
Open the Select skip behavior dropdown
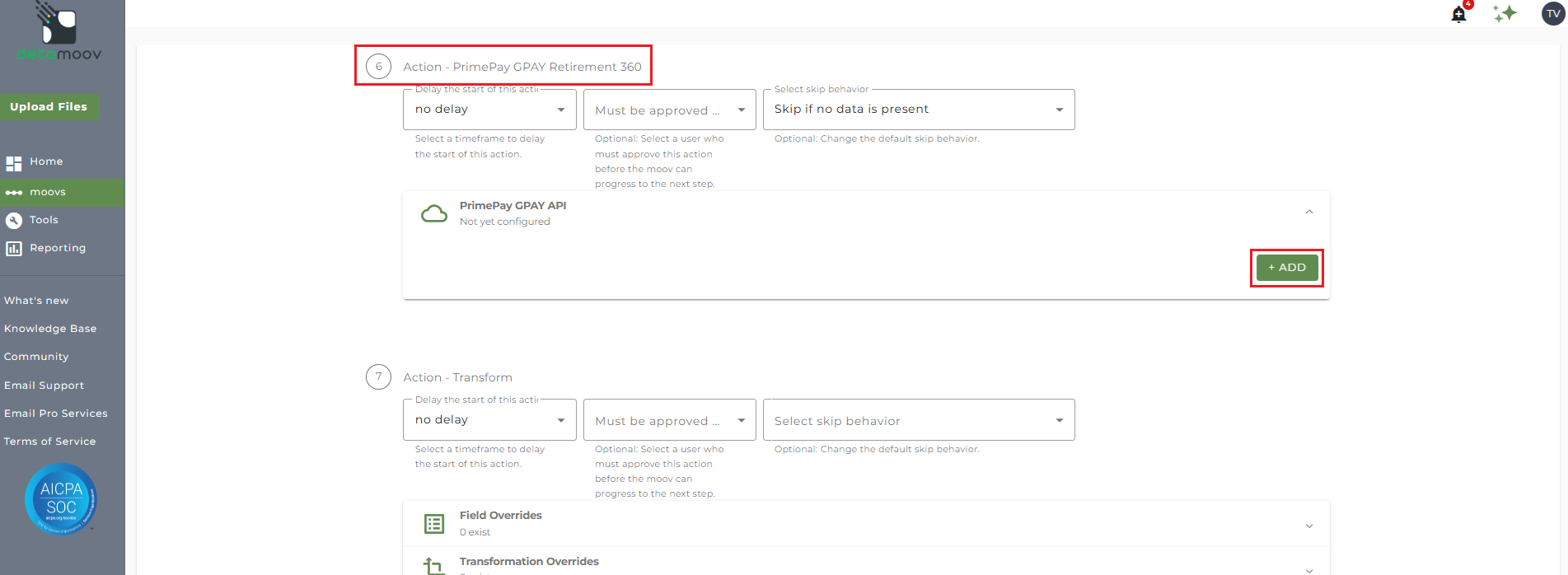pyautogui.click(x=919, y=420)
